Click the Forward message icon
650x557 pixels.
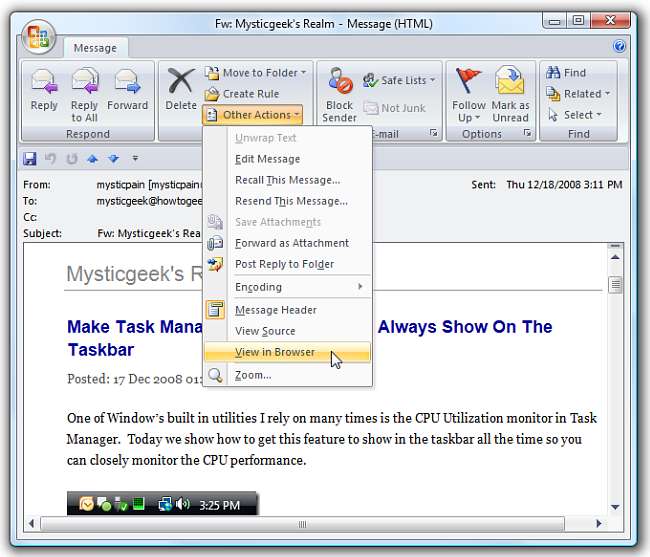[x=127, y=84]
